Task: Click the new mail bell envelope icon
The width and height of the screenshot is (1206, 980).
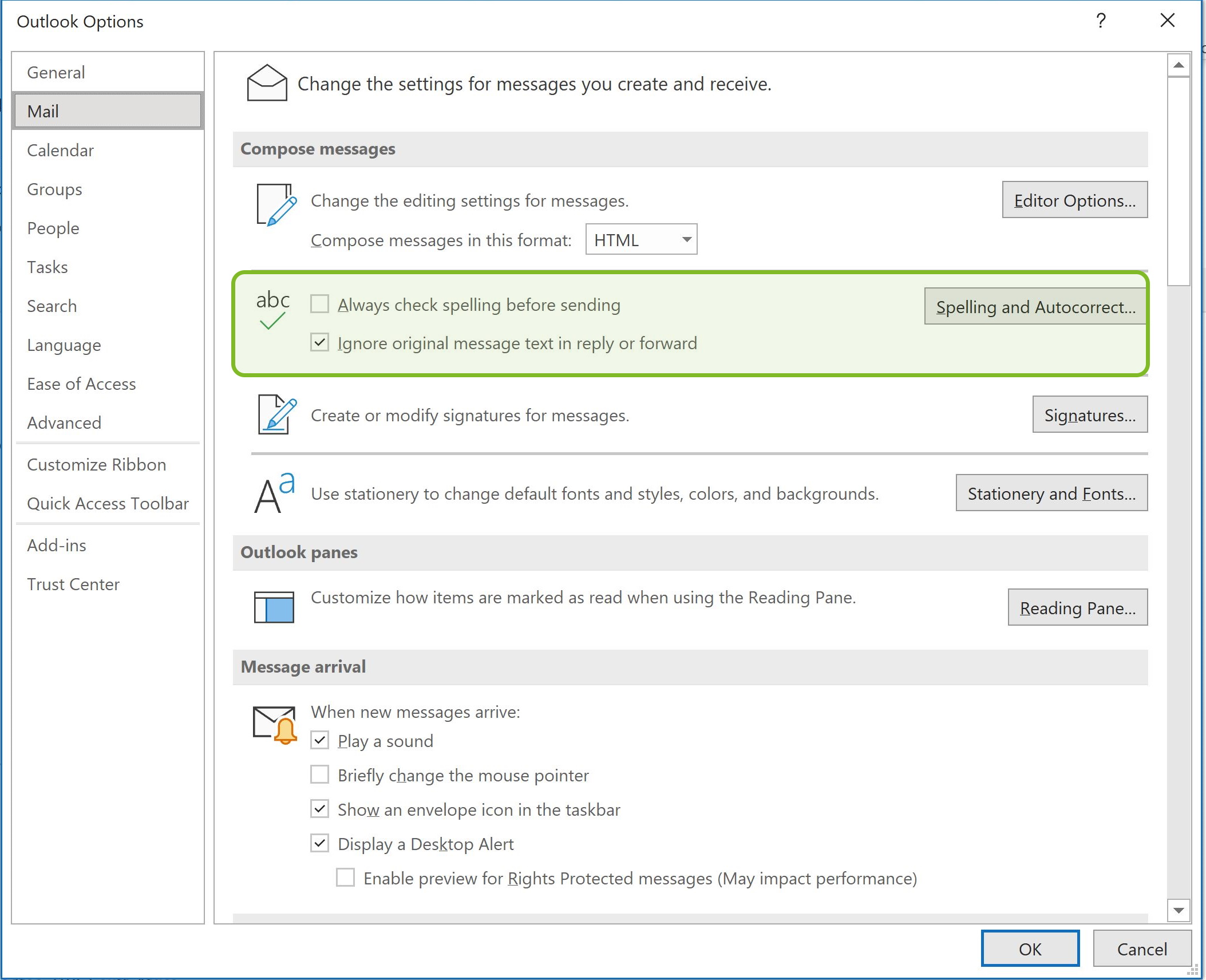Action: point(275,724)
